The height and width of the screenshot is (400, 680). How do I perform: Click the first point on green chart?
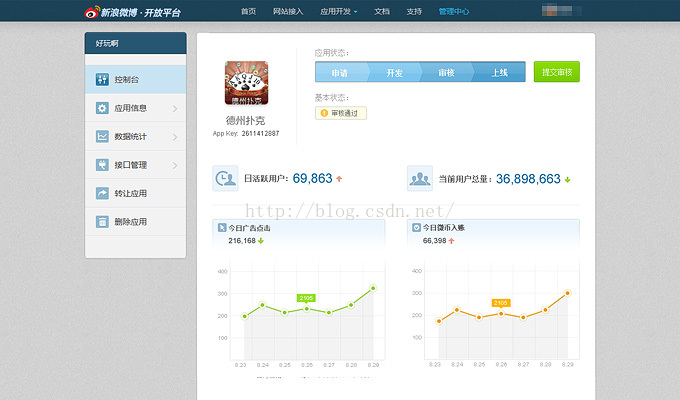click(245, 316)
